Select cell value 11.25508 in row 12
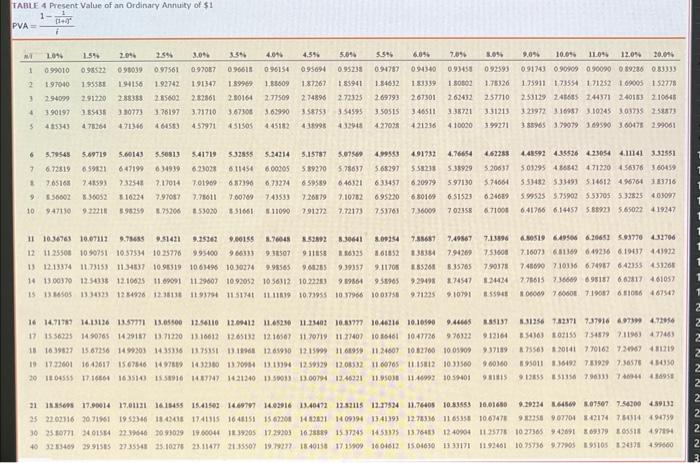The width and height of the screenshot is (700, 463). (57, 253)
